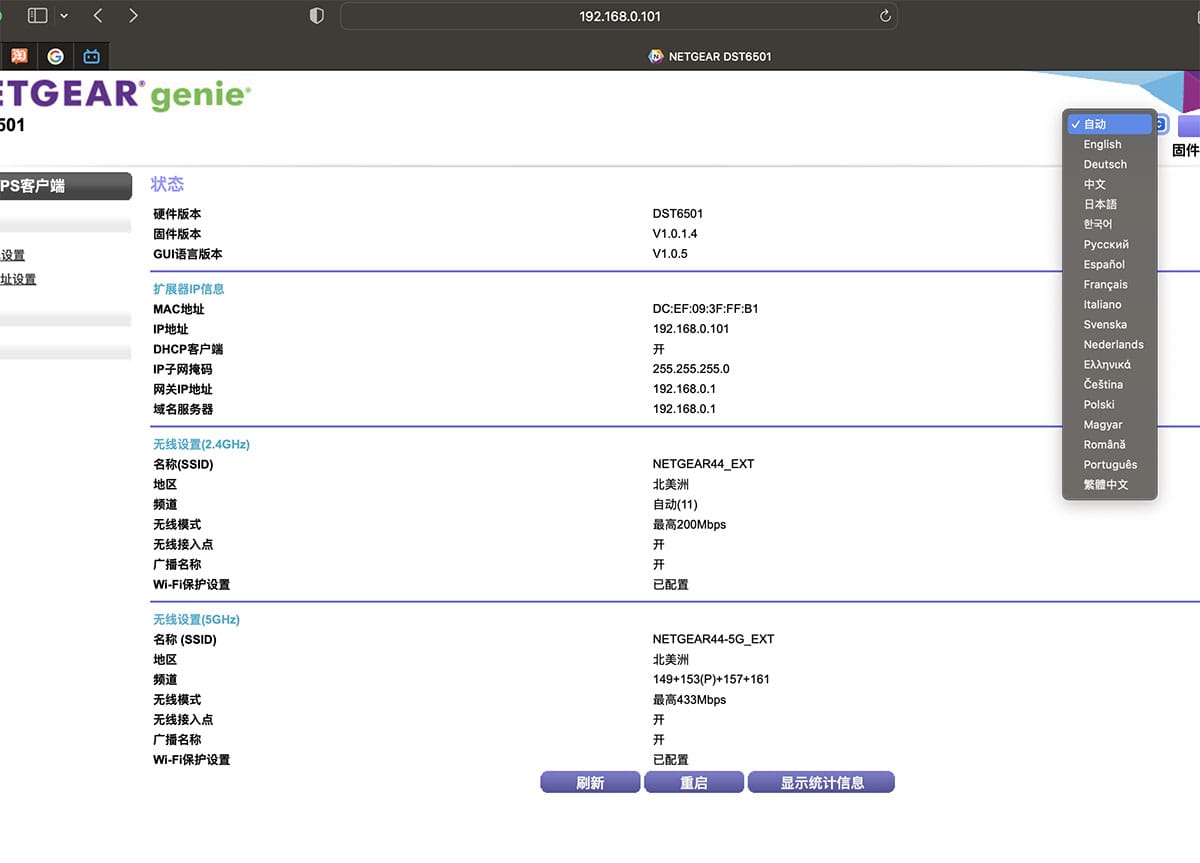Go back with the browser back arrow

click(x=97, y=16)
